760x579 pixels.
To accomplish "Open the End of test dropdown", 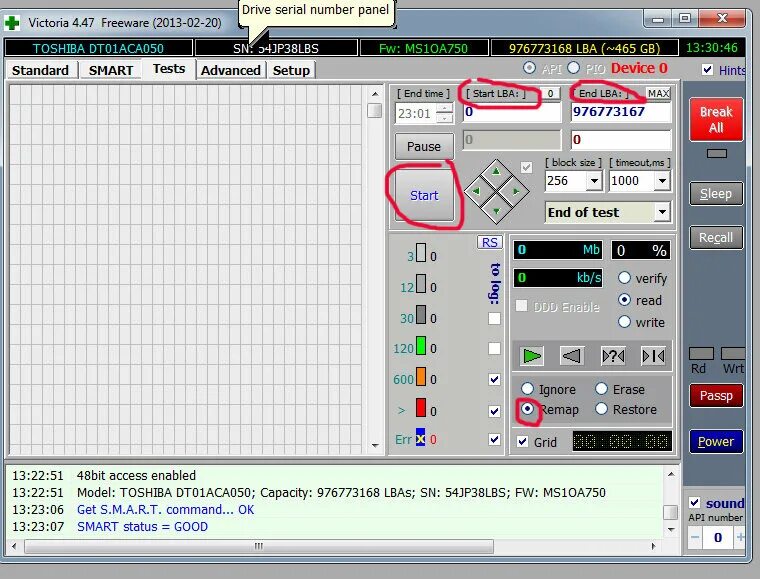I will tap(662, 212).
